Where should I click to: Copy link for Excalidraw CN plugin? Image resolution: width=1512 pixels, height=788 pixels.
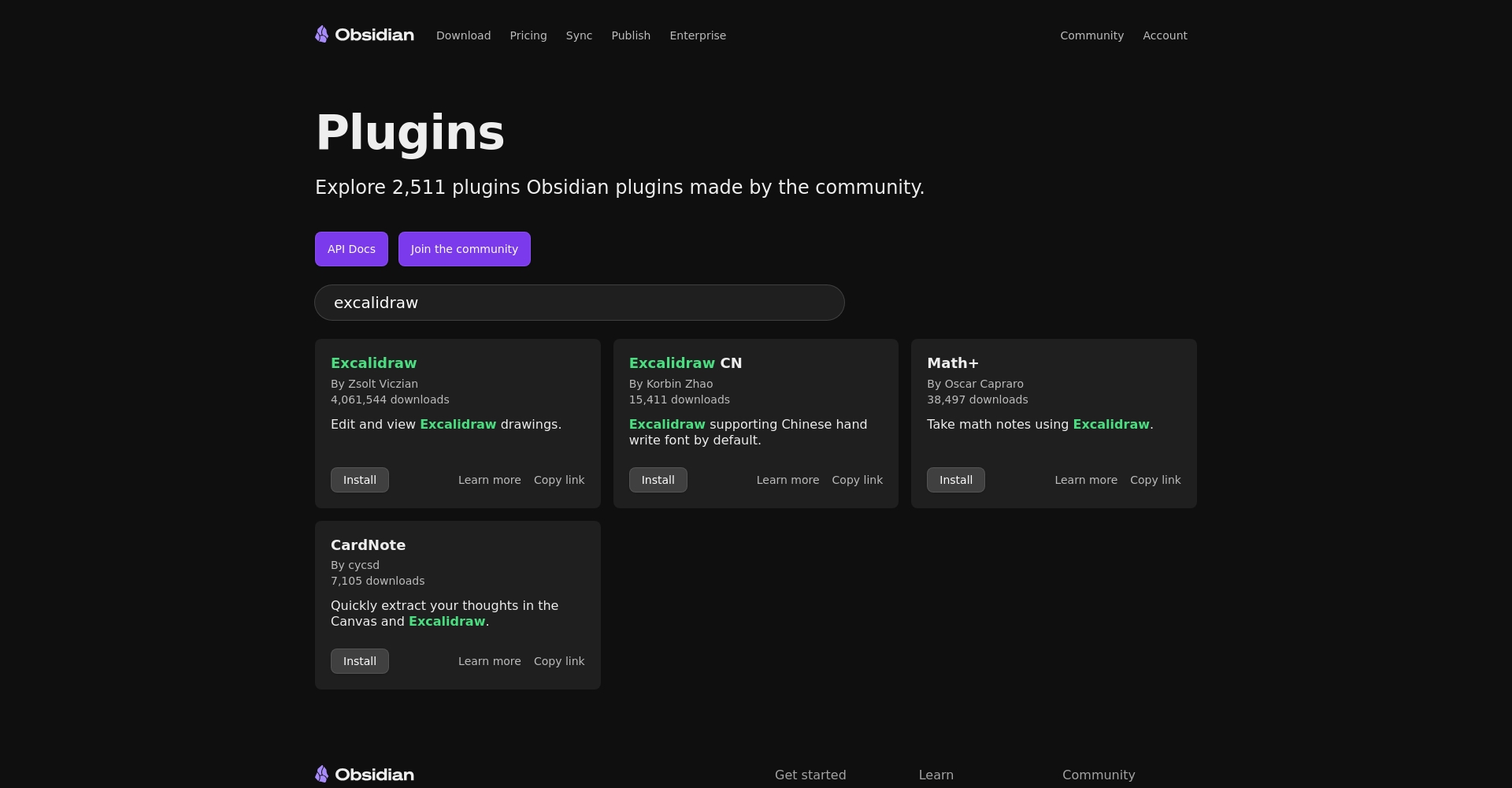pos(857,480)
